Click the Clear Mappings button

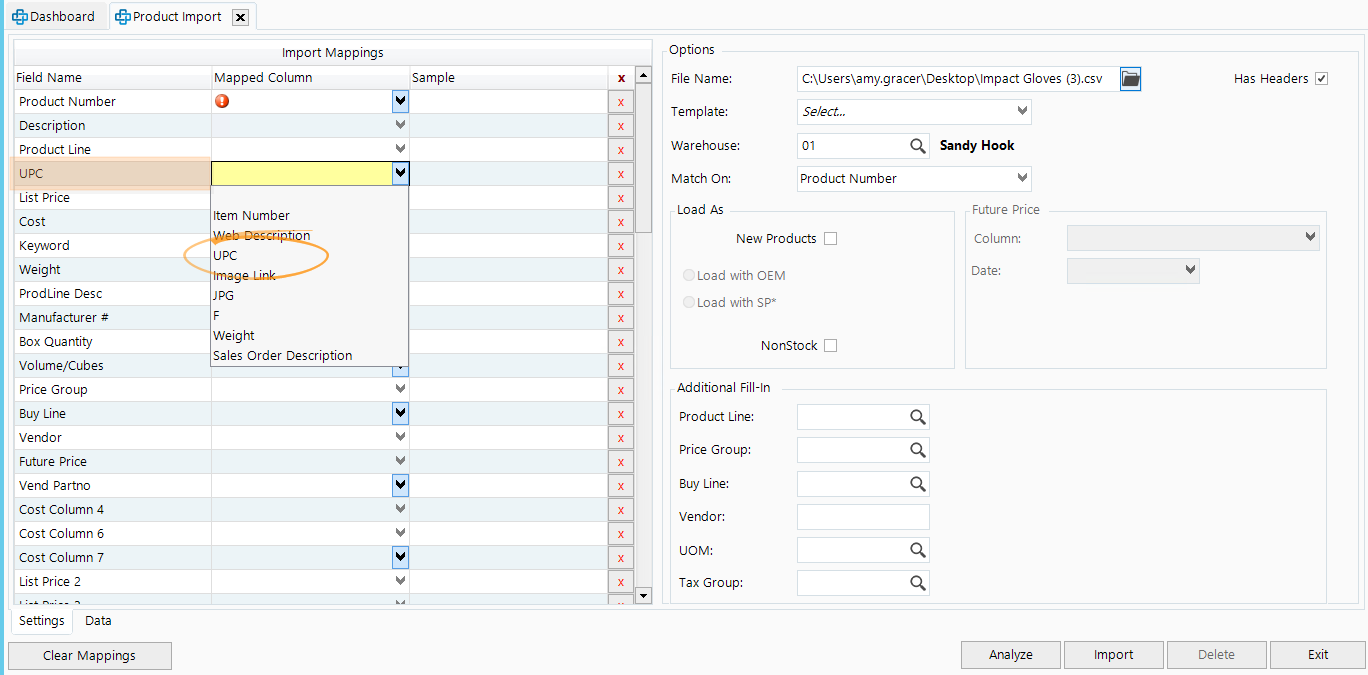pyautogui.click(x=90, y=656)
